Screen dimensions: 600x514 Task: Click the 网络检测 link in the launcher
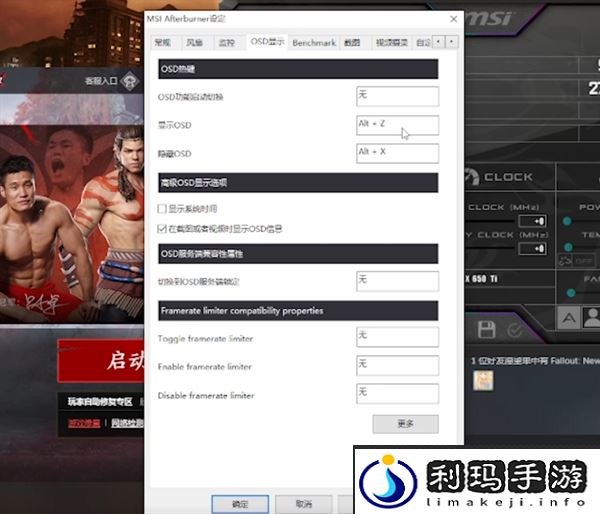click(x=127, y=423)
